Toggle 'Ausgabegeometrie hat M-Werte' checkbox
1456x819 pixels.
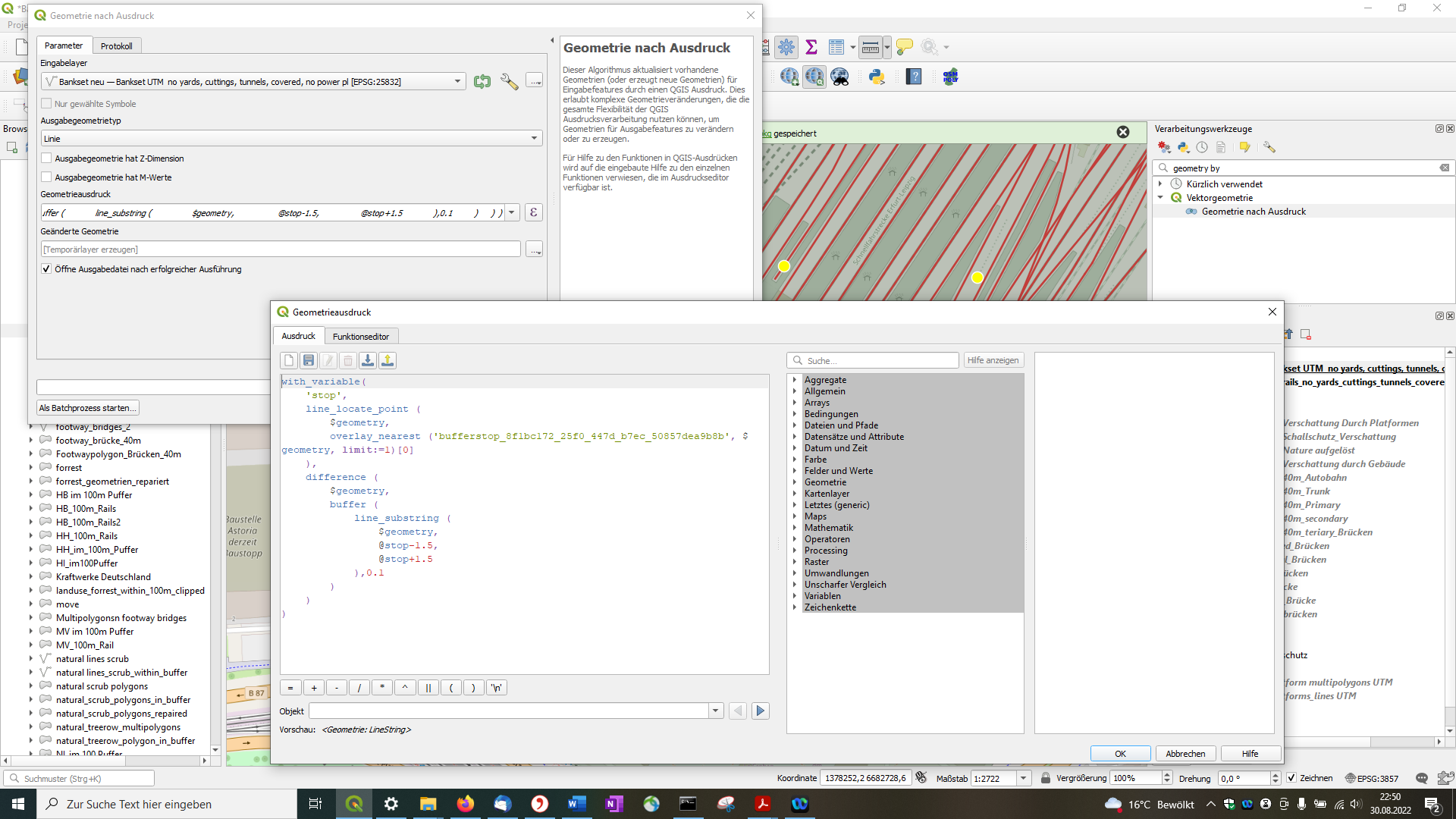(48, 177)
